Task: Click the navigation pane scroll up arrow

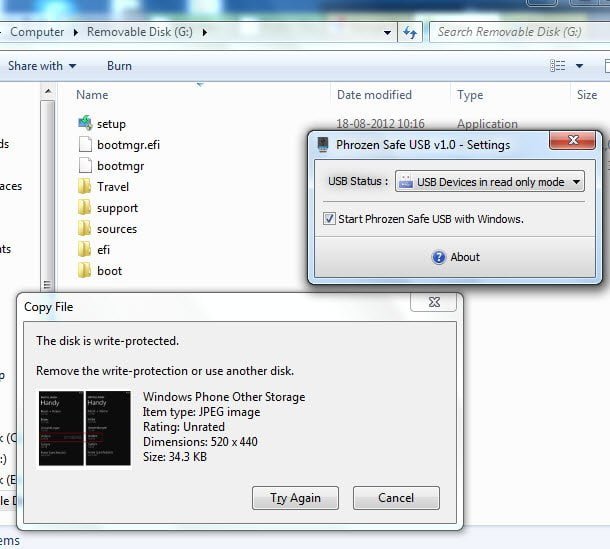Action: click(48, 91)
